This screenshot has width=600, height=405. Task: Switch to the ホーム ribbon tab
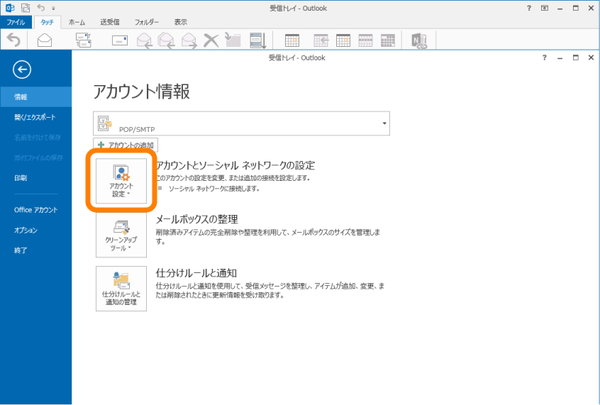pyautogui.click(x=77, y=22)
